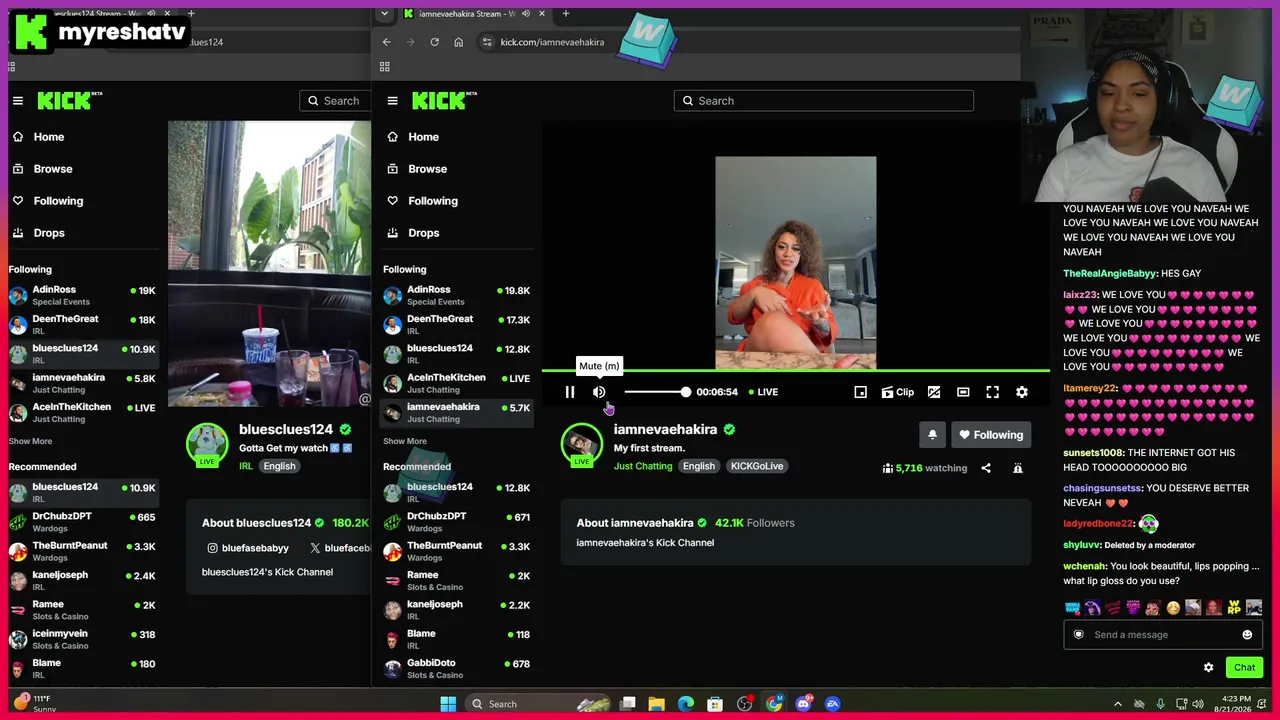1280x720 pixels.
Task: Open DrChubzDPT in front Recommended list
Action: (457, 522)
